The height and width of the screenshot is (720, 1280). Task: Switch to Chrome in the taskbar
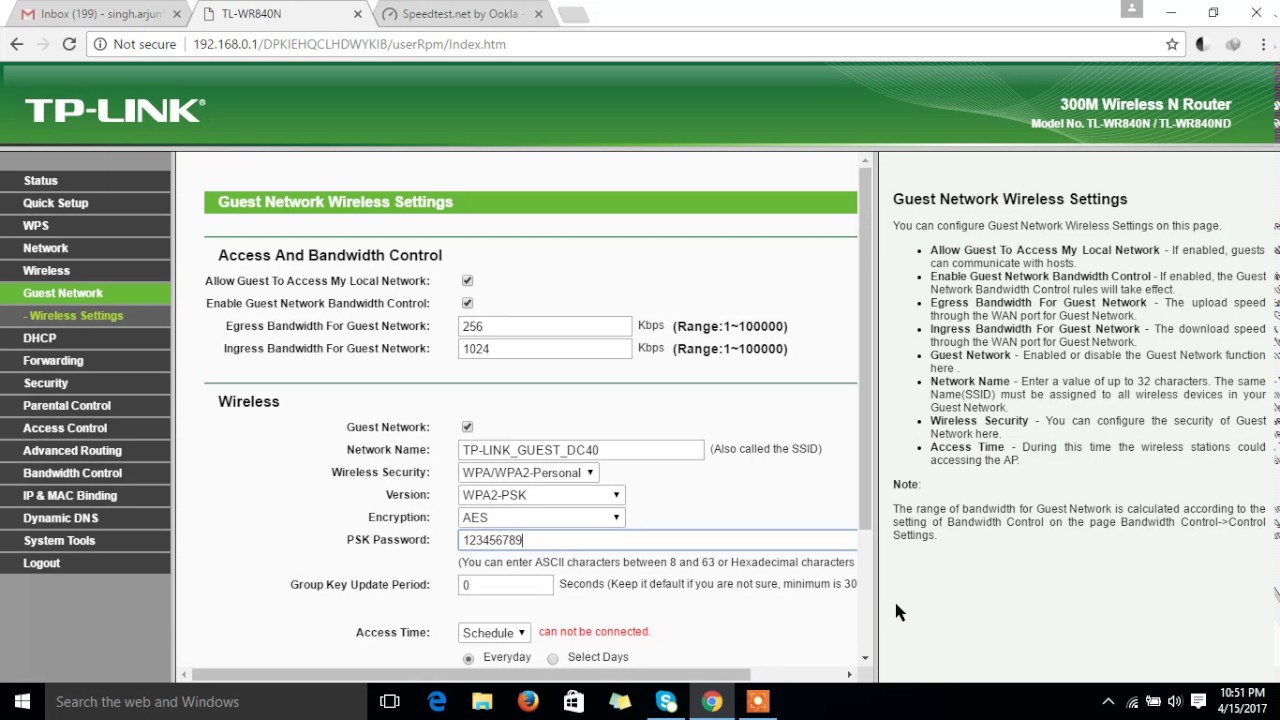712,702
